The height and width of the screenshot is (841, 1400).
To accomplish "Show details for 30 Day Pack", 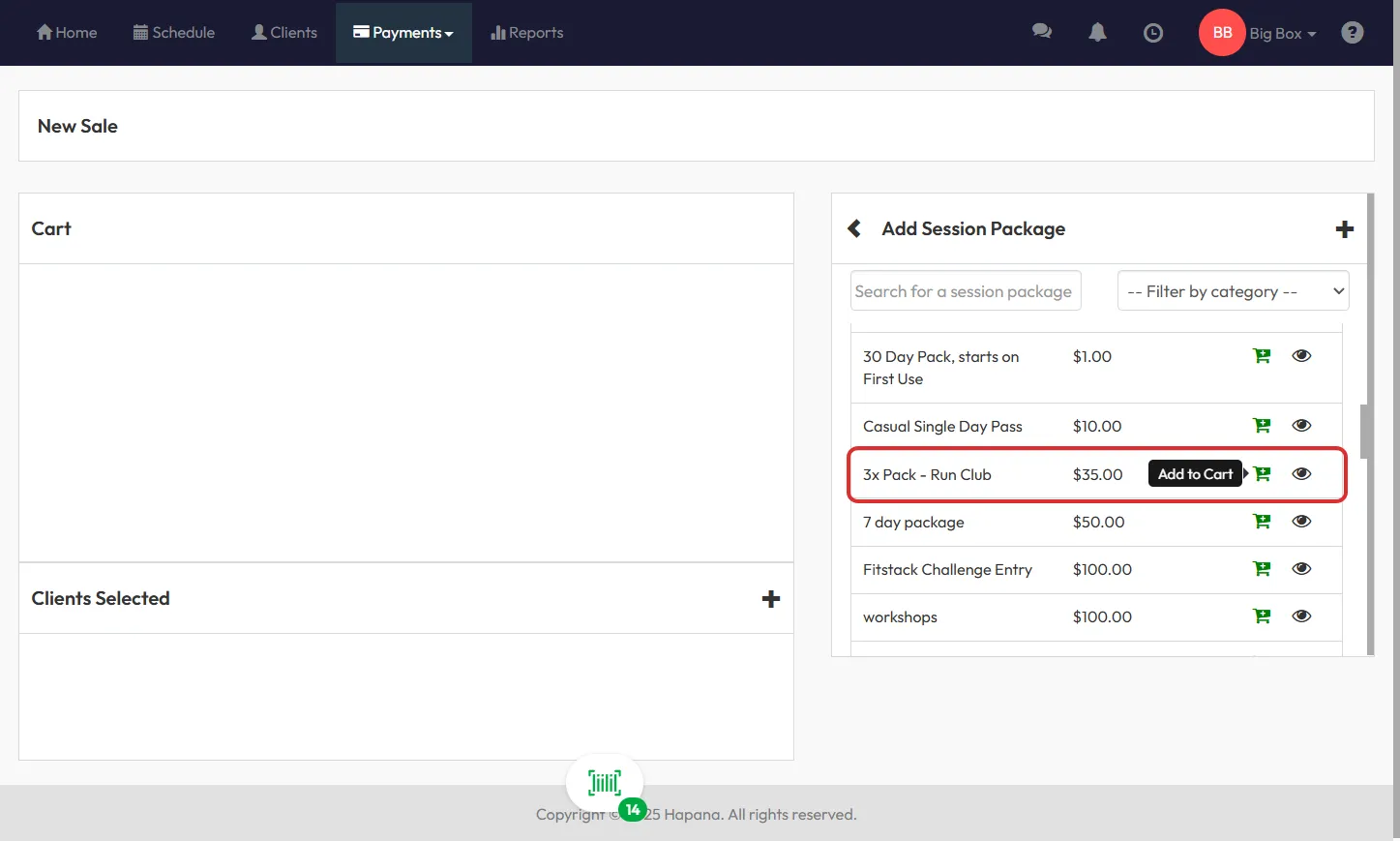I will [1301, 356].
